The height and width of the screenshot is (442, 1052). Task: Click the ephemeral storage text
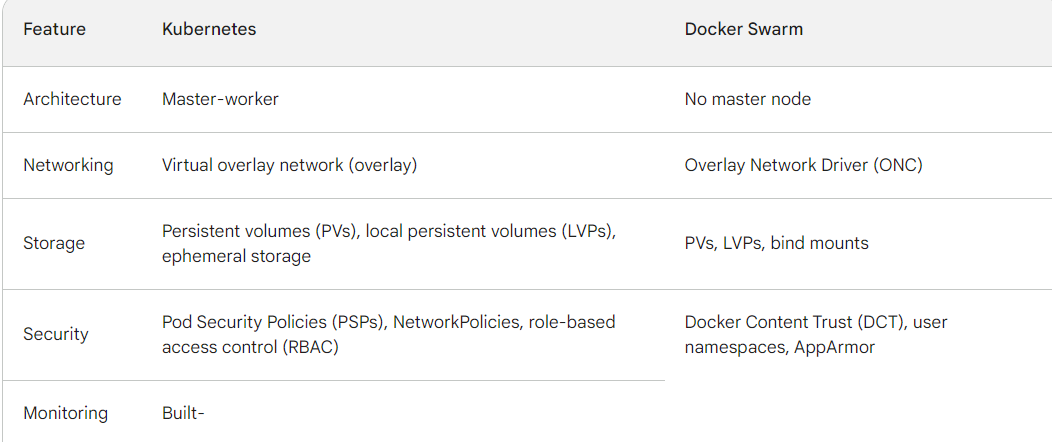(236, 257)
